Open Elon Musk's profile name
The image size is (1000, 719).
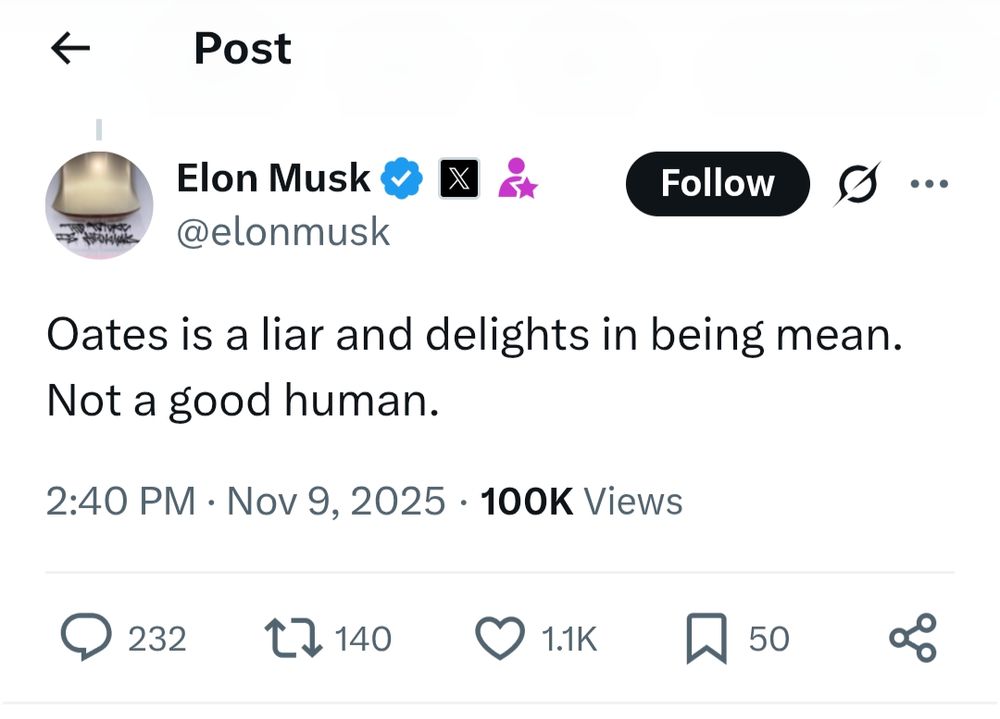pyautogui.click(x=272, y=177)
